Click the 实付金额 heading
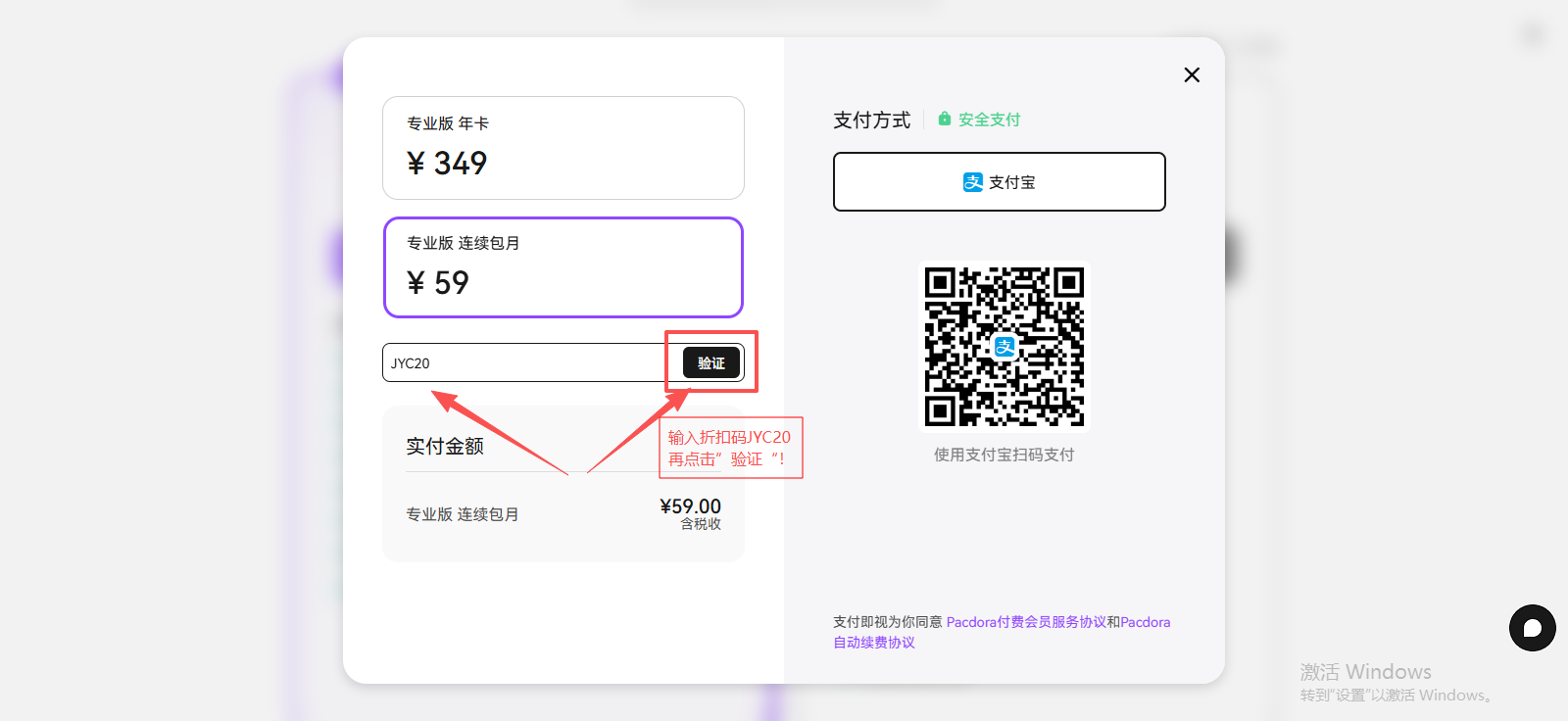 coord(445,446)
